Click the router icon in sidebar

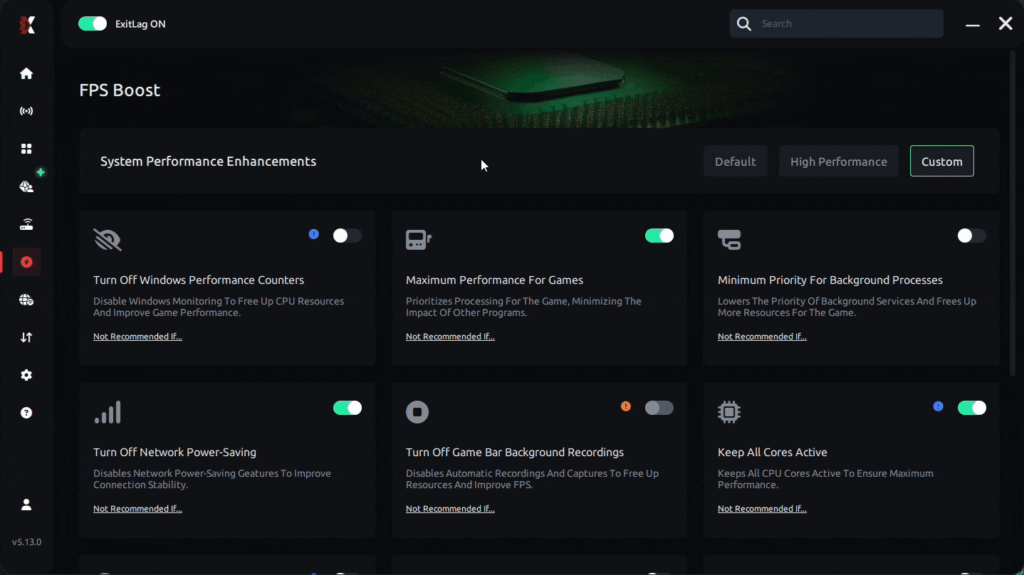[x=26, y=225]
